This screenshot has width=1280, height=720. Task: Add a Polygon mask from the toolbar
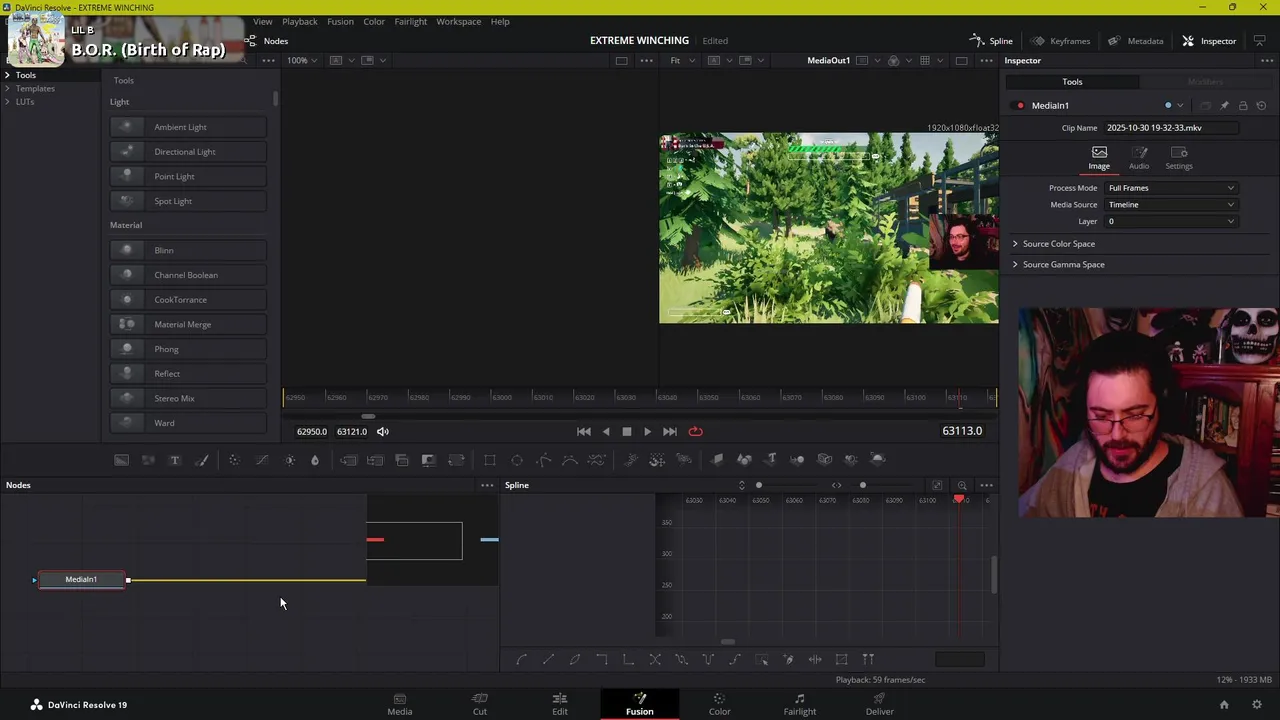pyautogui.click(x=543, y=459)
